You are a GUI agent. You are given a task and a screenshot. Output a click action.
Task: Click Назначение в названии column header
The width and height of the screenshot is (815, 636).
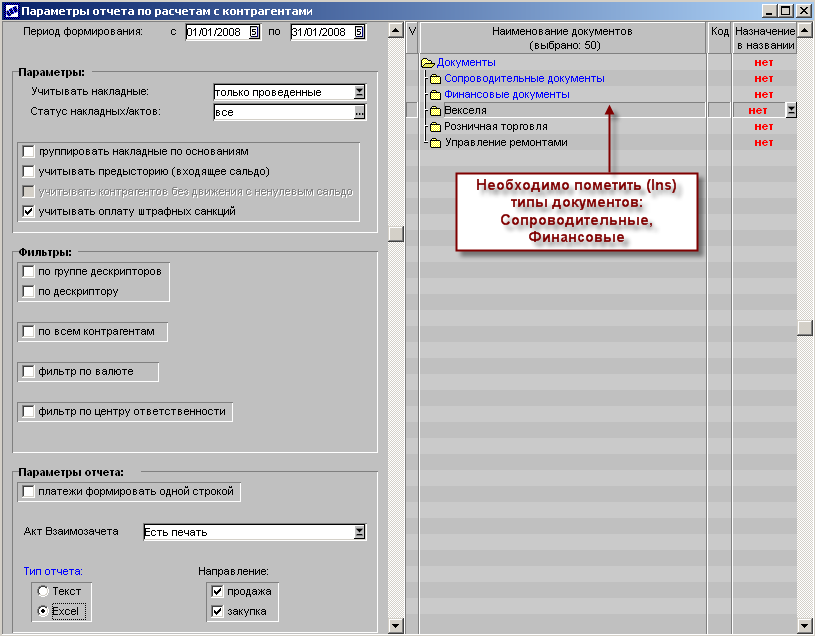click(x=765, y=38)
